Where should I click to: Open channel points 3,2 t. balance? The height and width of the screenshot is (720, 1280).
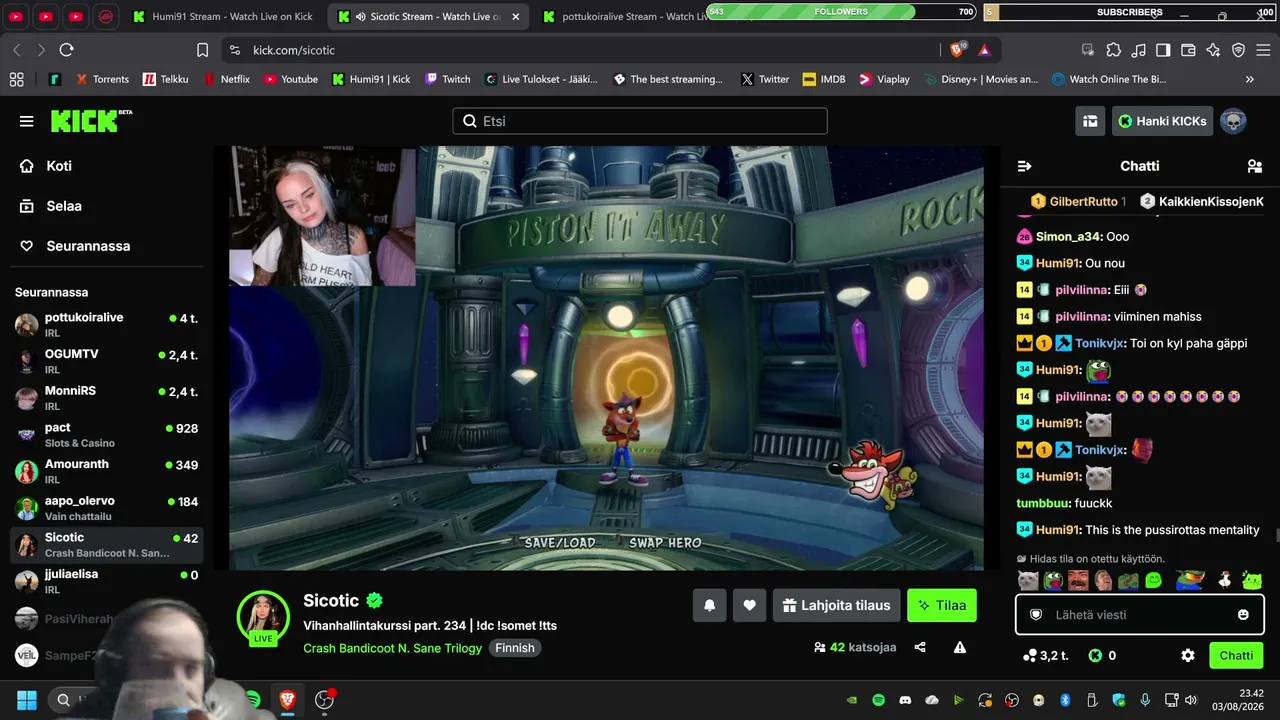click(1045, 656)
